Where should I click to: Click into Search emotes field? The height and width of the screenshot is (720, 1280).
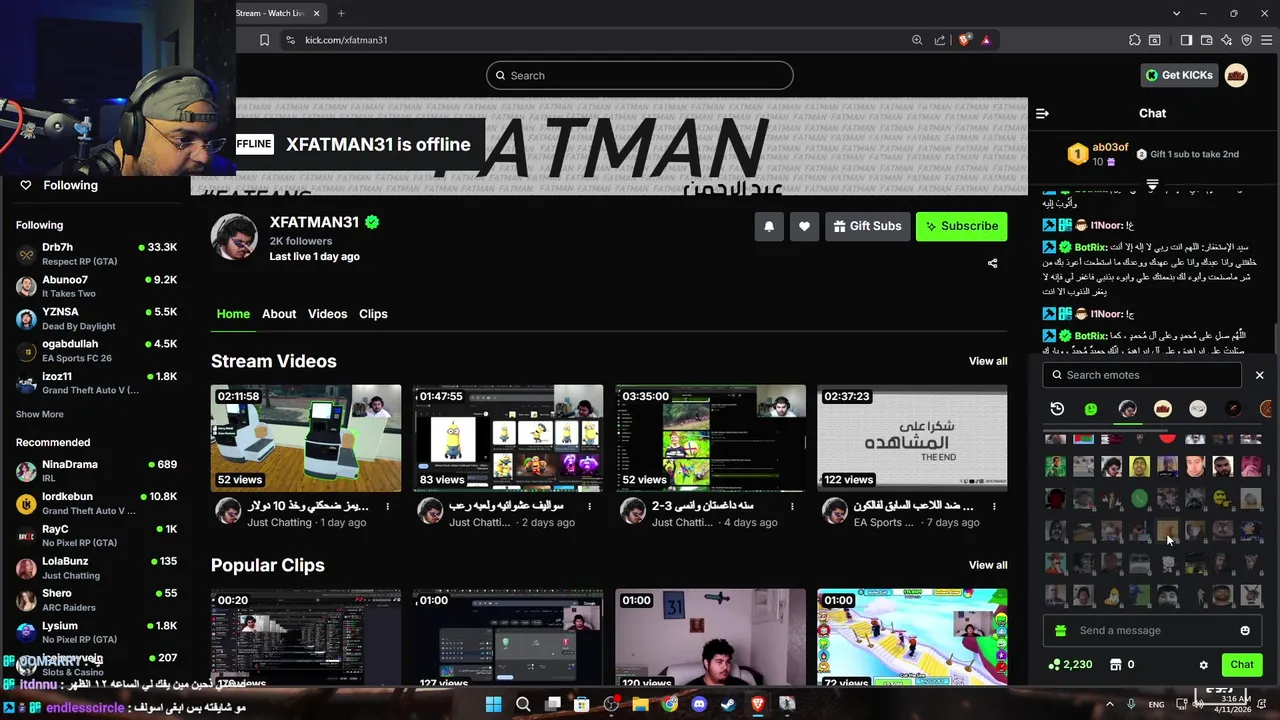pos(1142,375)
